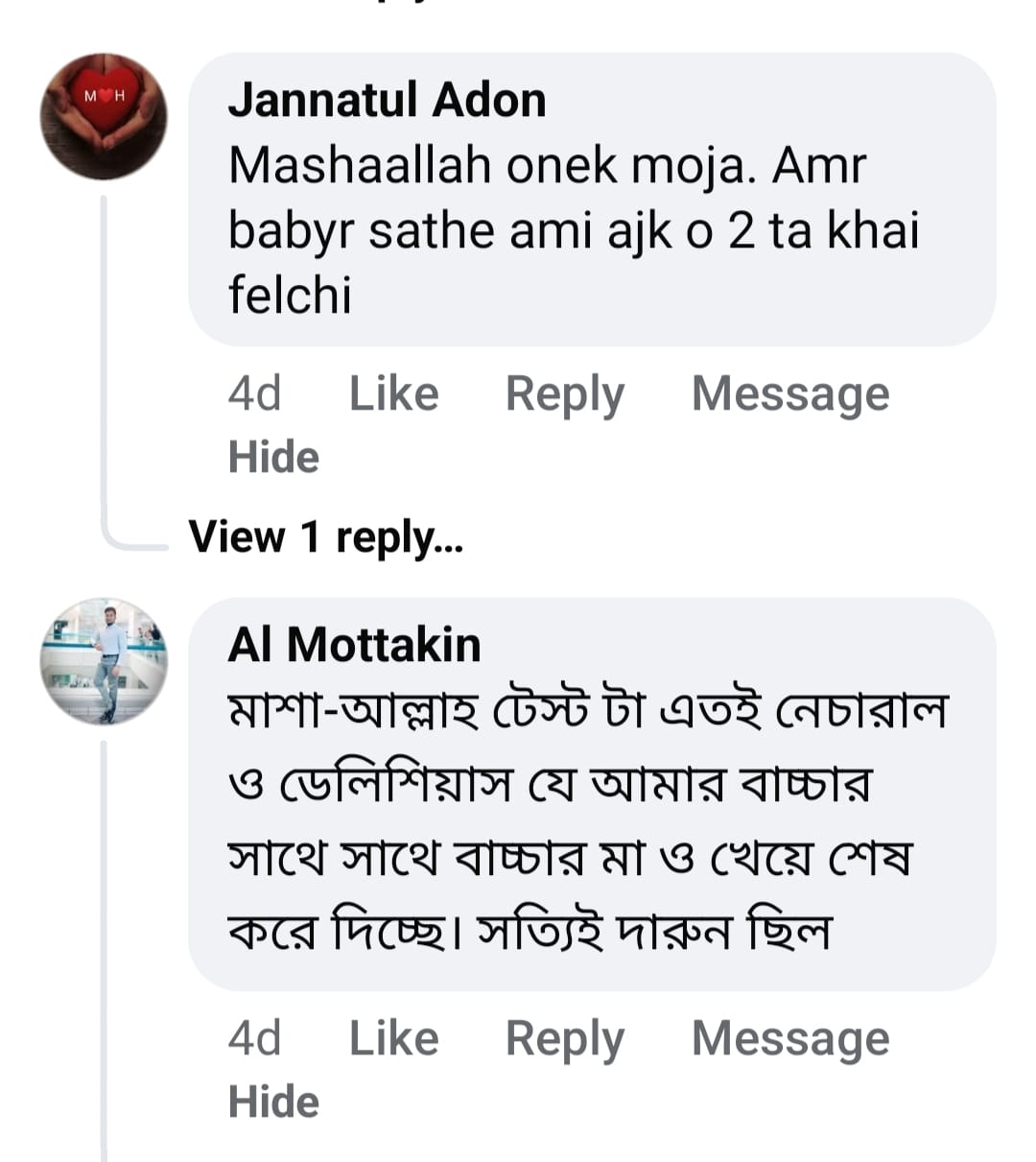Click the thread line below Jannatul's avatar
Screen dimensions: 1036x1162
point(104,365)
